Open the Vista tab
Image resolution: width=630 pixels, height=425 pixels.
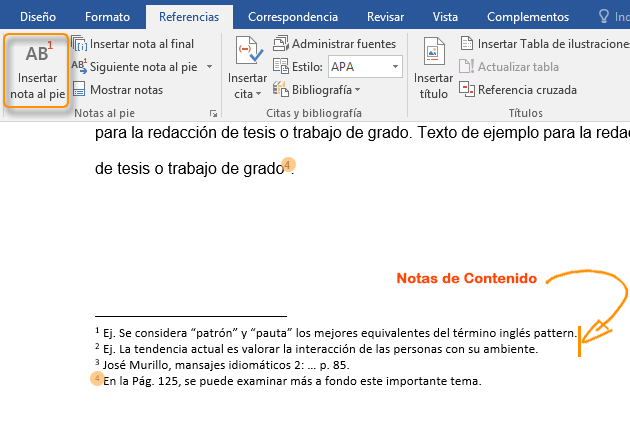point(445,17)
